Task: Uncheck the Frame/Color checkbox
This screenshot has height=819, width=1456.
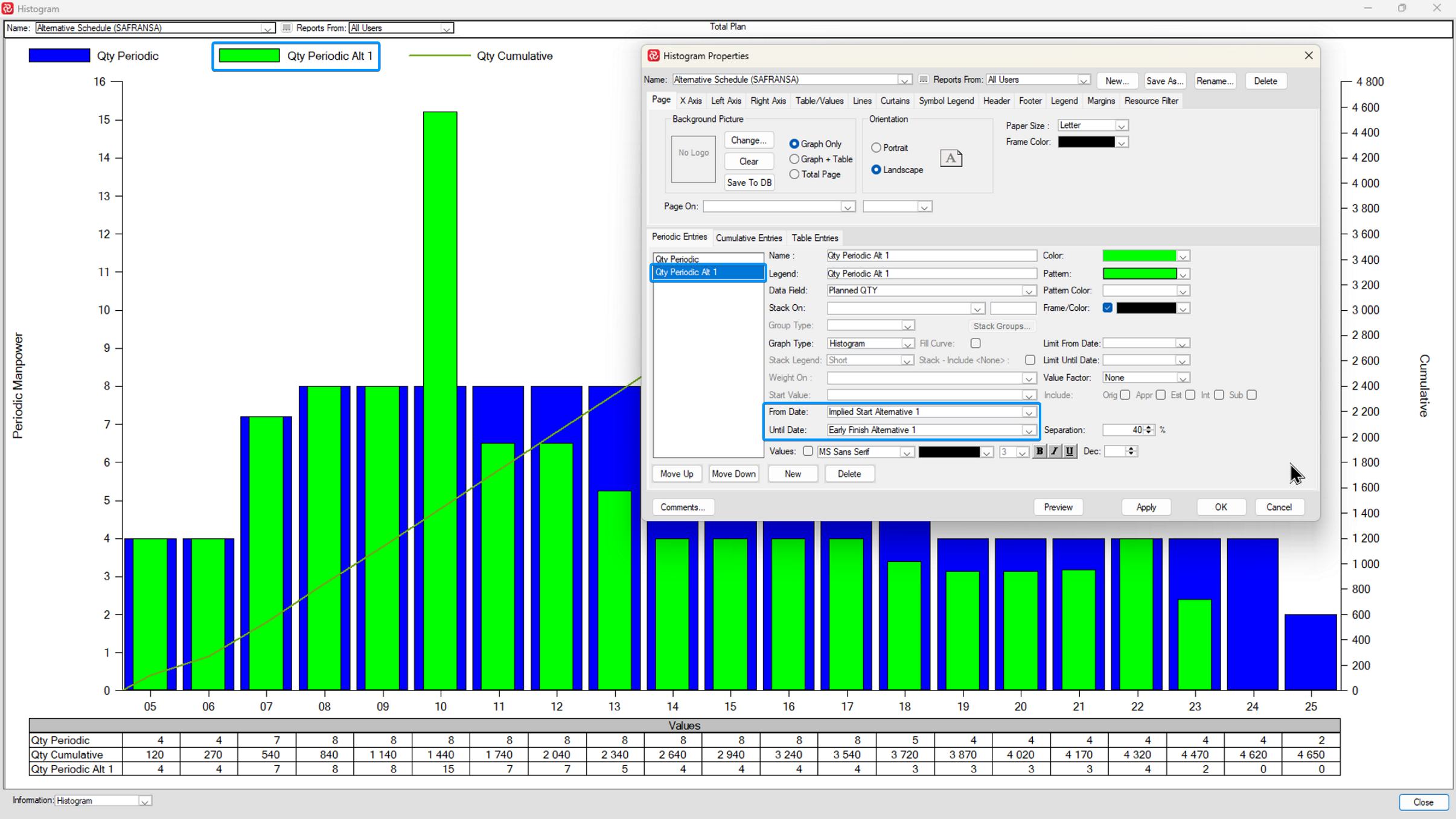Action: pos(1107,308)
